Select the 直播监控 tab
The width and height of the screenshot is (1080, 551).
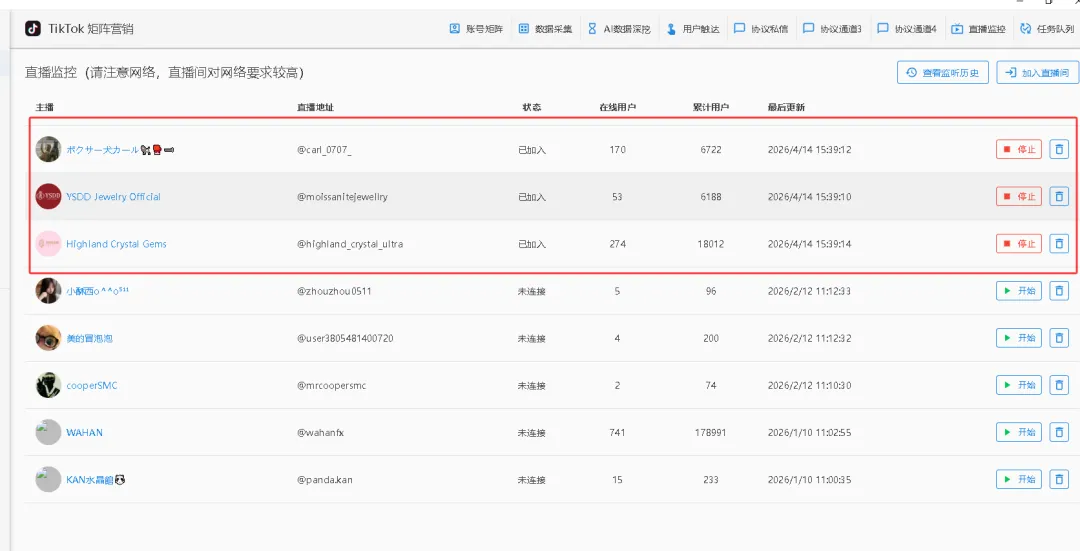[x=979, y=29]
